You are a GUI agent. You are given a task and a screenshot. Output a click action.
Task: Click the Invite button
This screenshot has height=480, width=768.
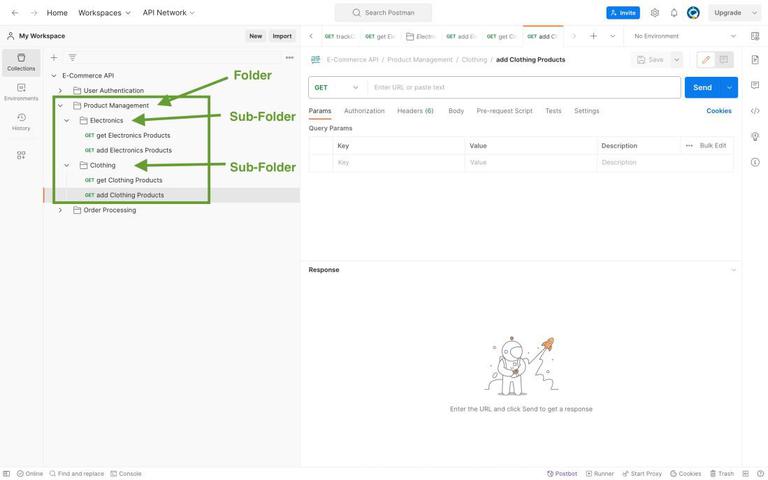[x=623, y=13]
